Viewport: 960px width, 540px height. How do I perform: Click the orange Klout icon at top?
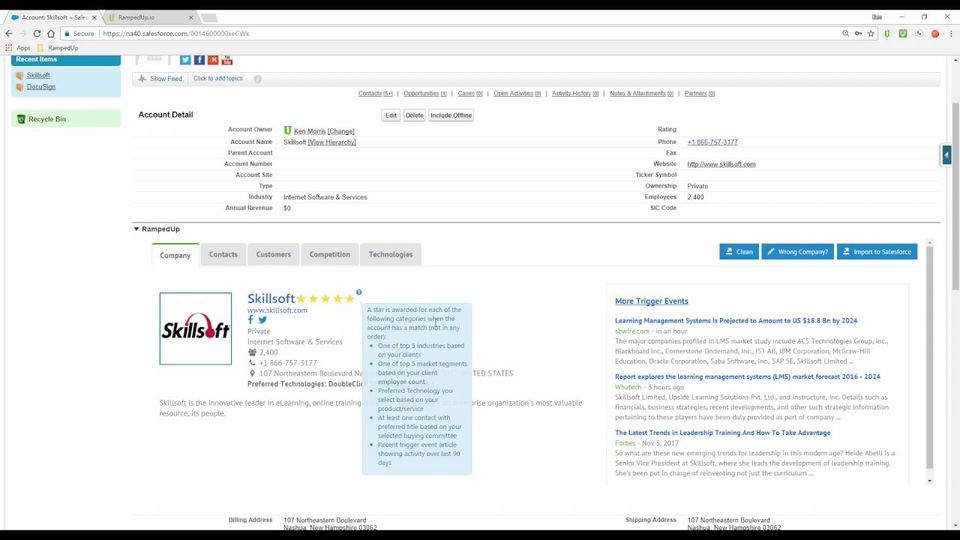coord(213,59)
